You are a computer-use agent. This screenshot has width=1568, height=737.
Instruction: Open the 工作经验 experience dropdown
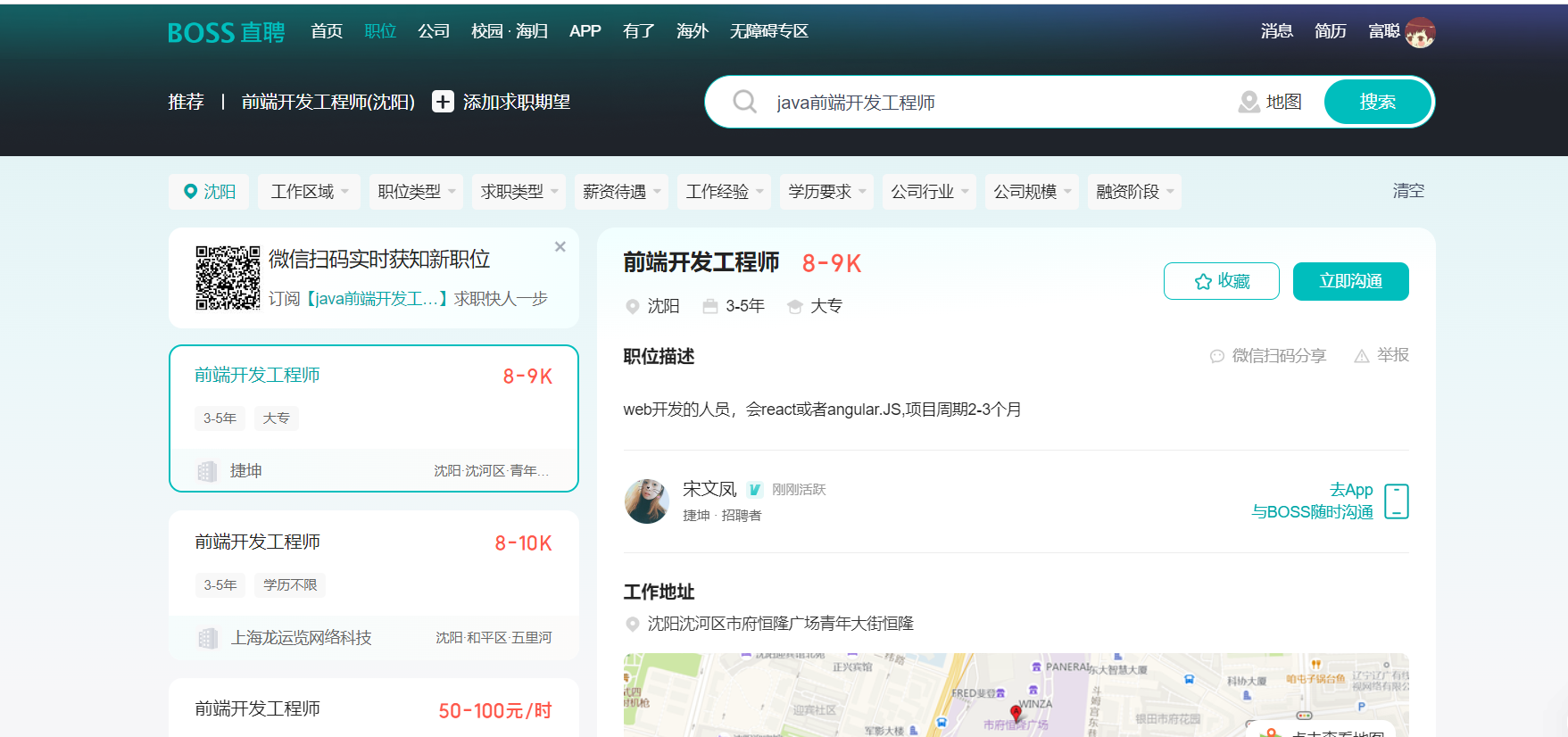[724, 192]
